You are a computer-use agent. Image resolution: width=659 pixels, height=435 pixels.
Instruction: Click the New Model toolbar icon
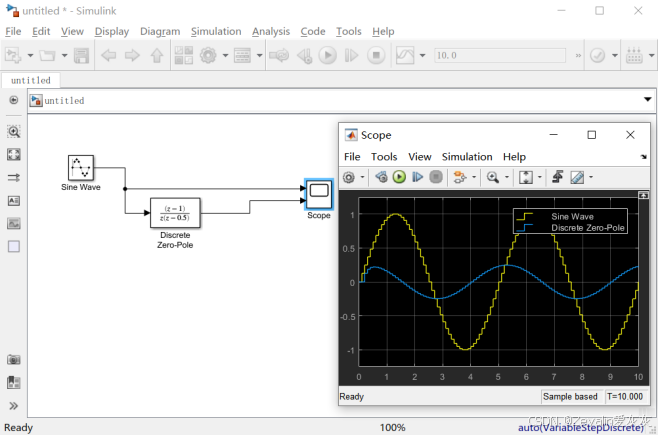click(13, 55)
